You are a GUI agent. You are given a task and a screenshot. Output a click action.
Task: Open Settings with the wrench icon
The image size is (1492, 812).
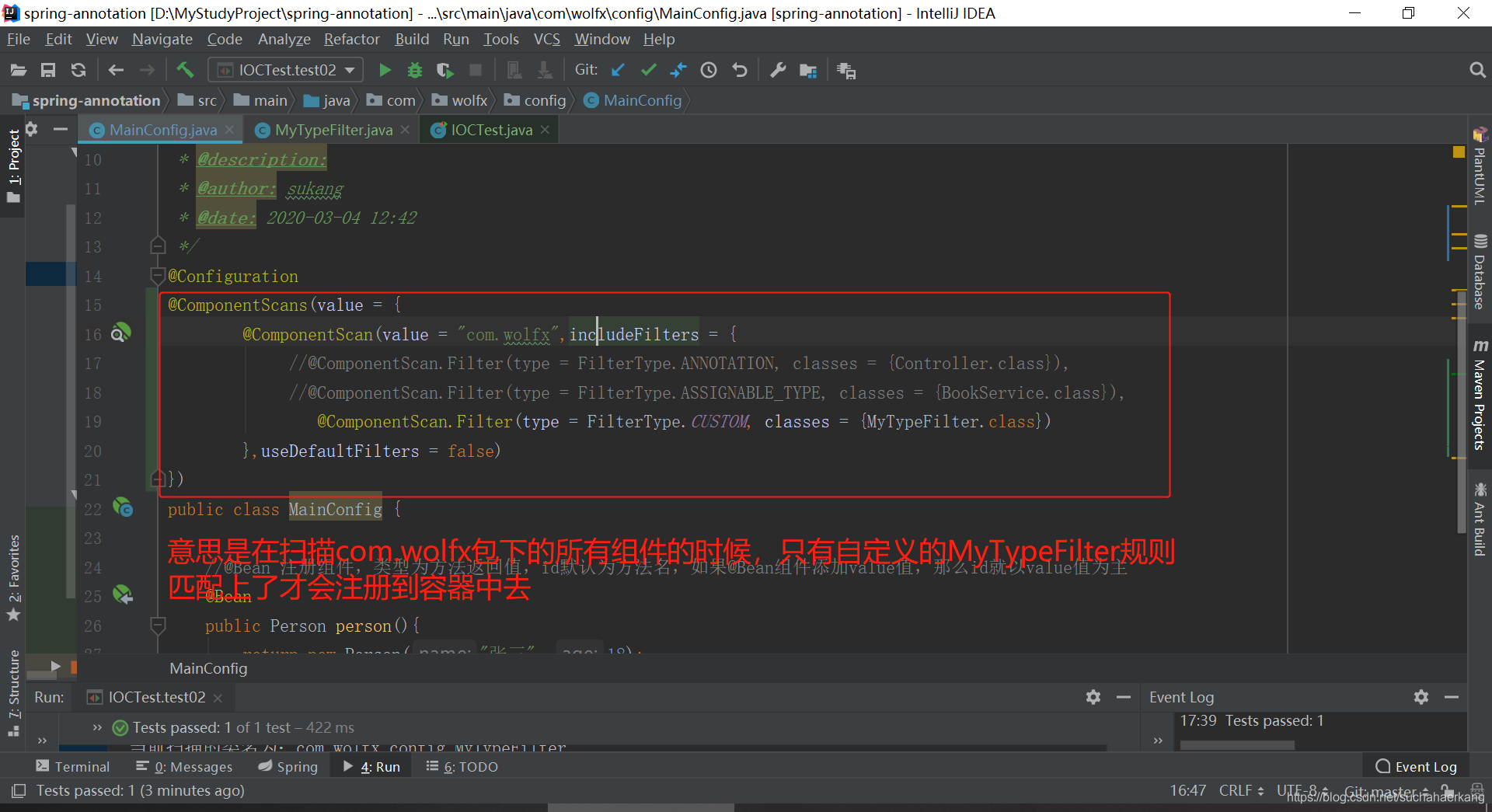tap(778, 71)
